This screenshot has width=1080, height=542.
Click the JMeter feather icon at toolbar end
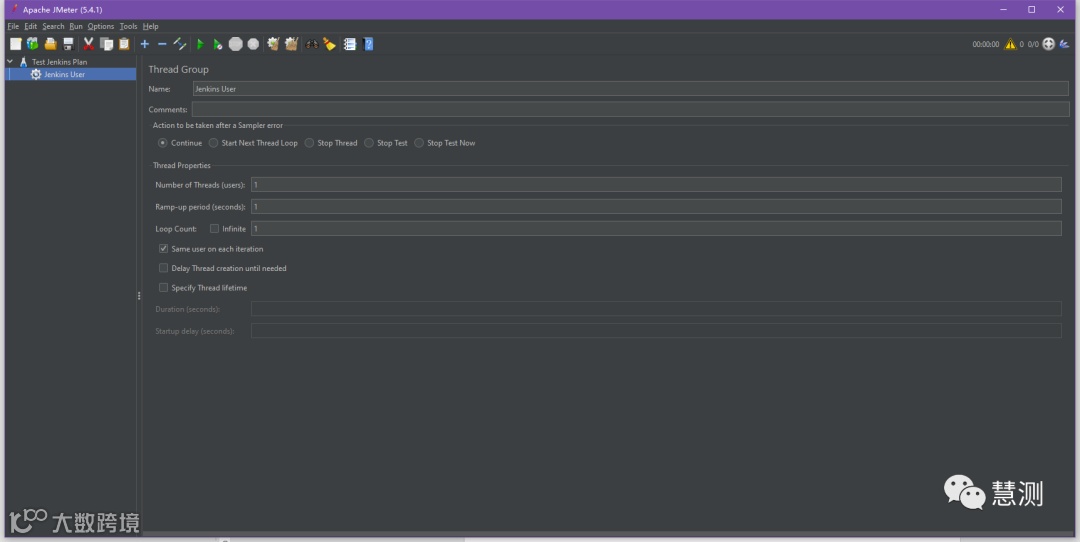1065,44
